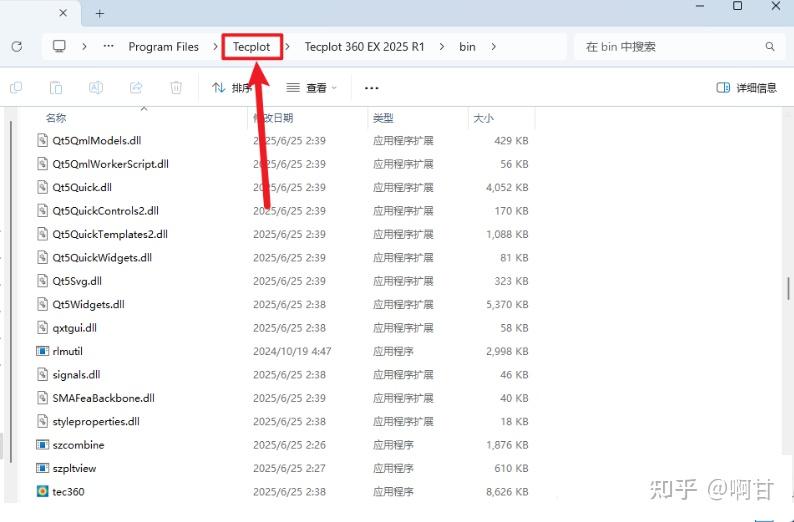Image resolution: width=794 pixels, height=522 pixels.
Task: Open a new tab with plus button
Action: 100,14
